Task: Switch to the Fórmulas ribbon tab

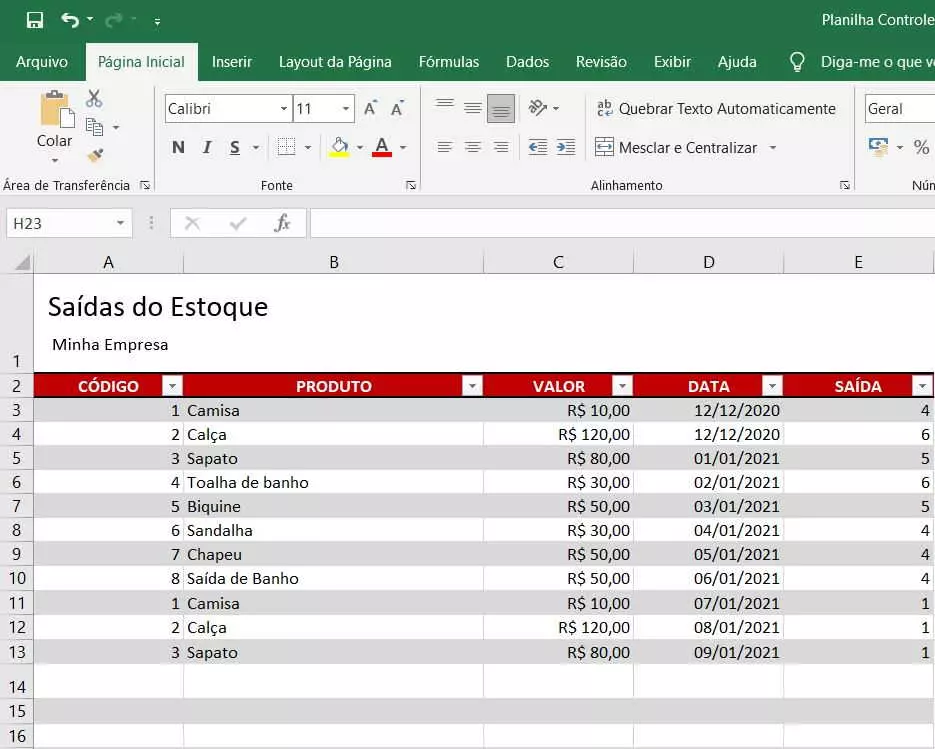Action: point(449,62)
